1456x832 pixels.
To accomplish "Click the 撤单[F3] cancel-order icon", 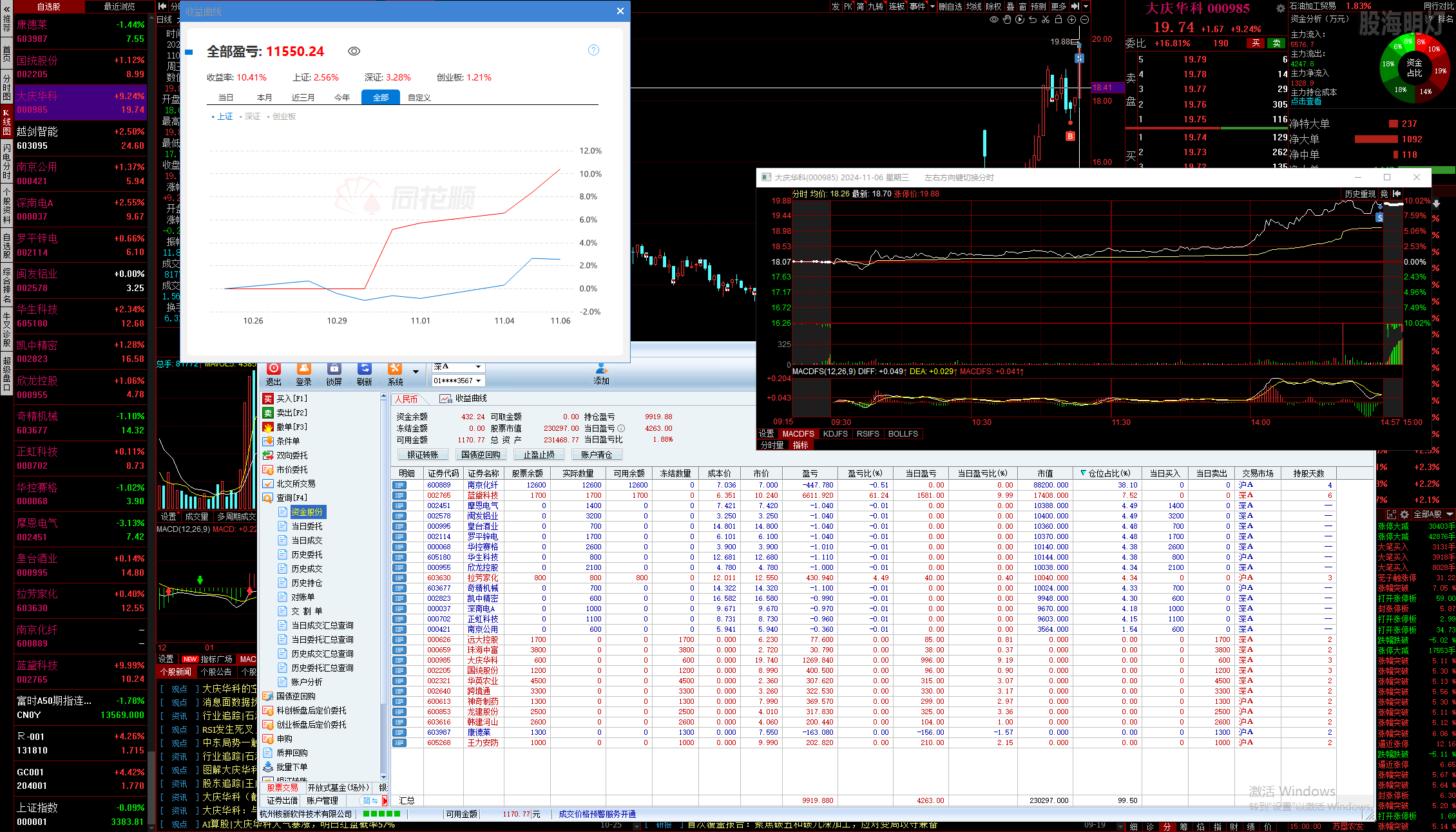I will coord(269,427).
